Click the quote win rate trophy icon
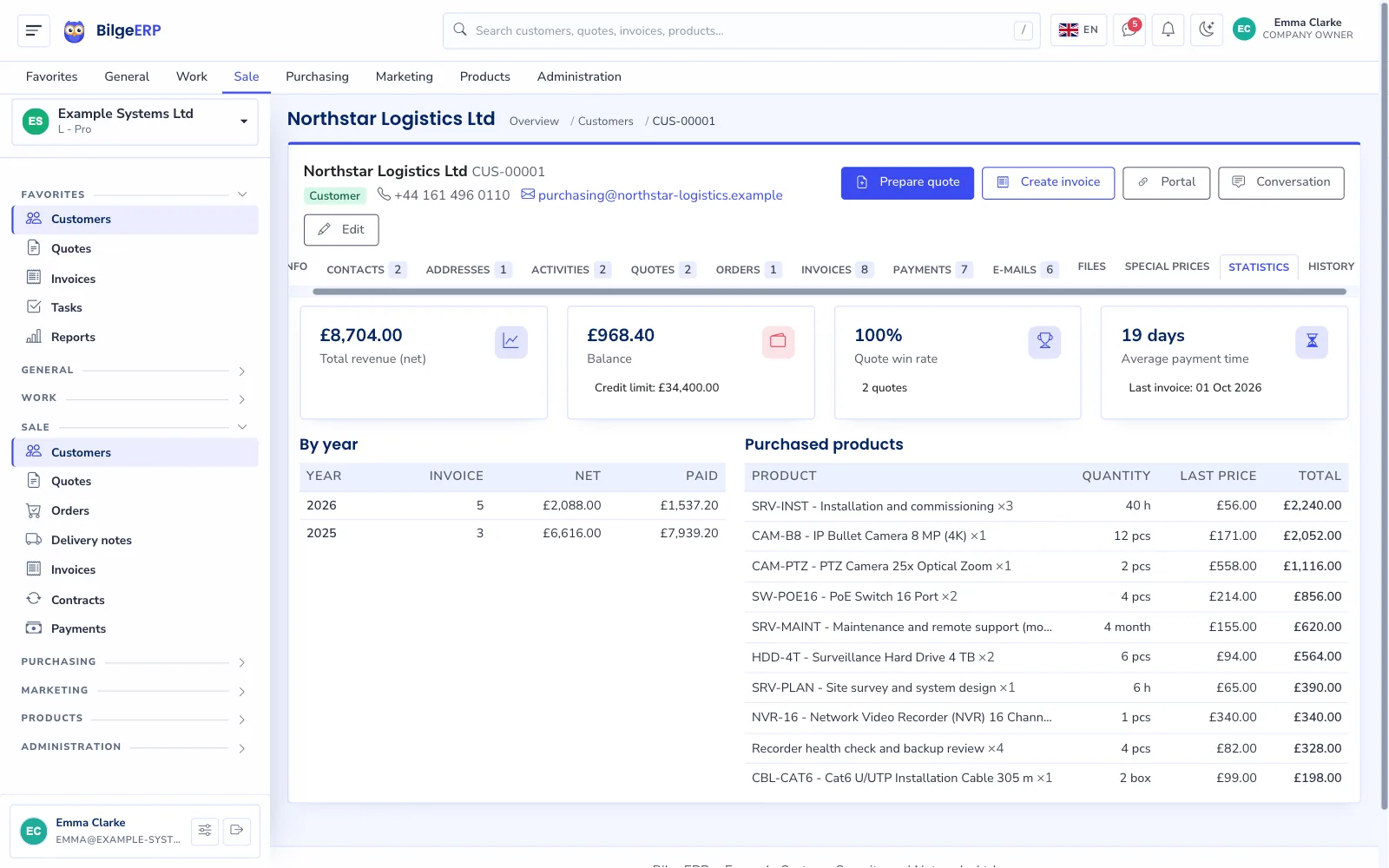The height and width of the screenshot is (868, 1389). pos(1044,342)
